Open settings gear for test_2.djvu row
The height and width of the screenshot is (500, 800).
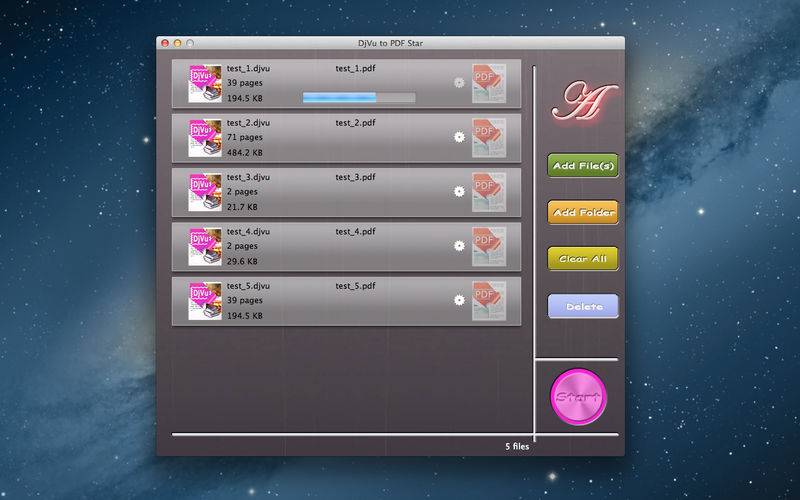459,137
